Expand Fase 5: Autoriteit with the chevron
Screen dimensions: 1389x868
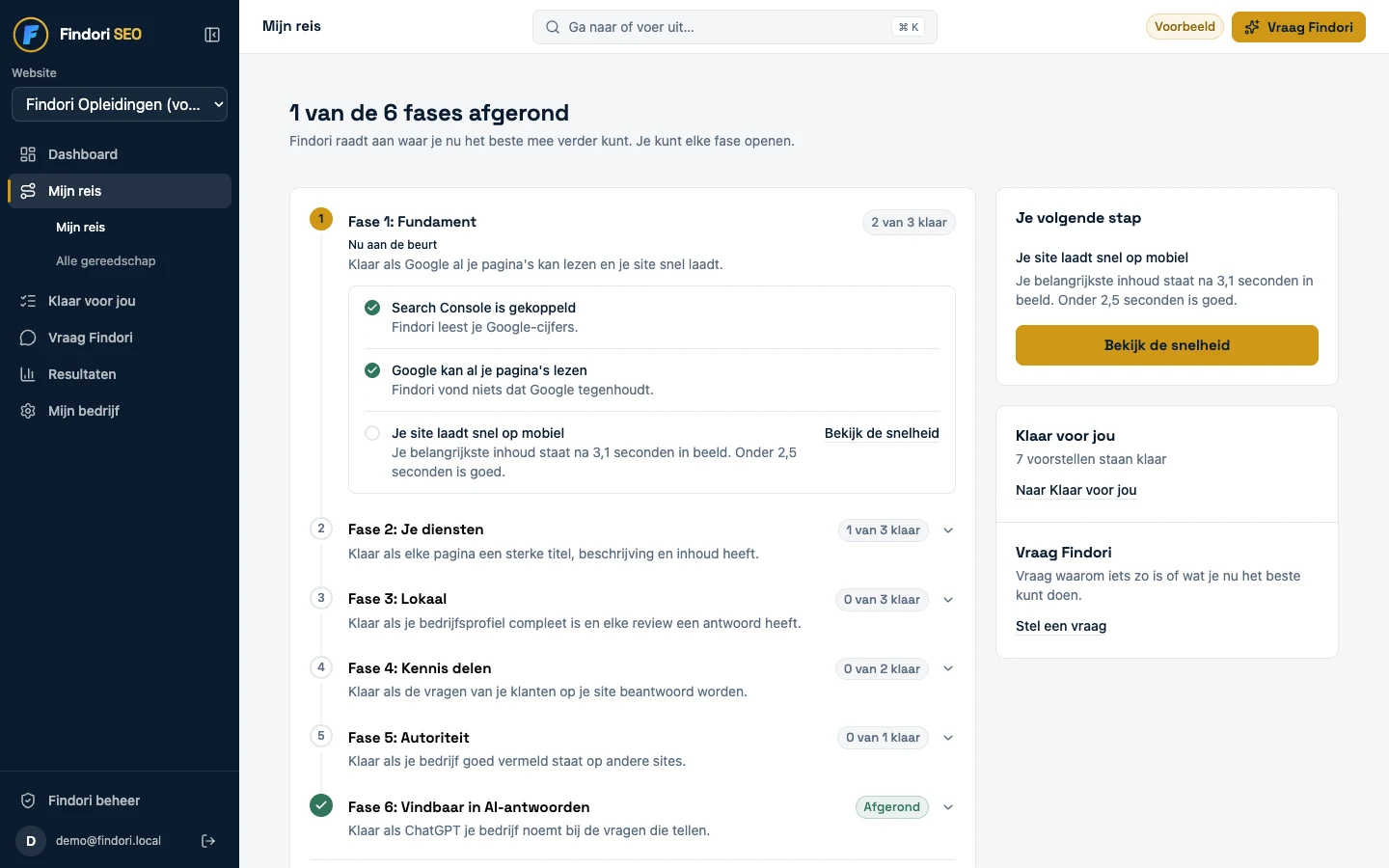pyautogui.click(x=948, y=738)
